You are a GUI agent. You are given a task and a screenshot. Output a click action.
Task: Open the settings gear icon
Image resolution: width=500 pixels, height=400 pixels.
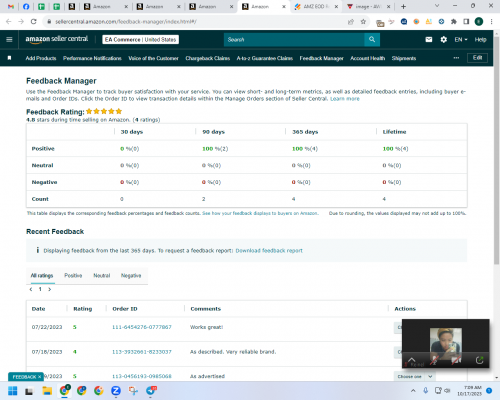pyautogui.click(x=443, y=40)
